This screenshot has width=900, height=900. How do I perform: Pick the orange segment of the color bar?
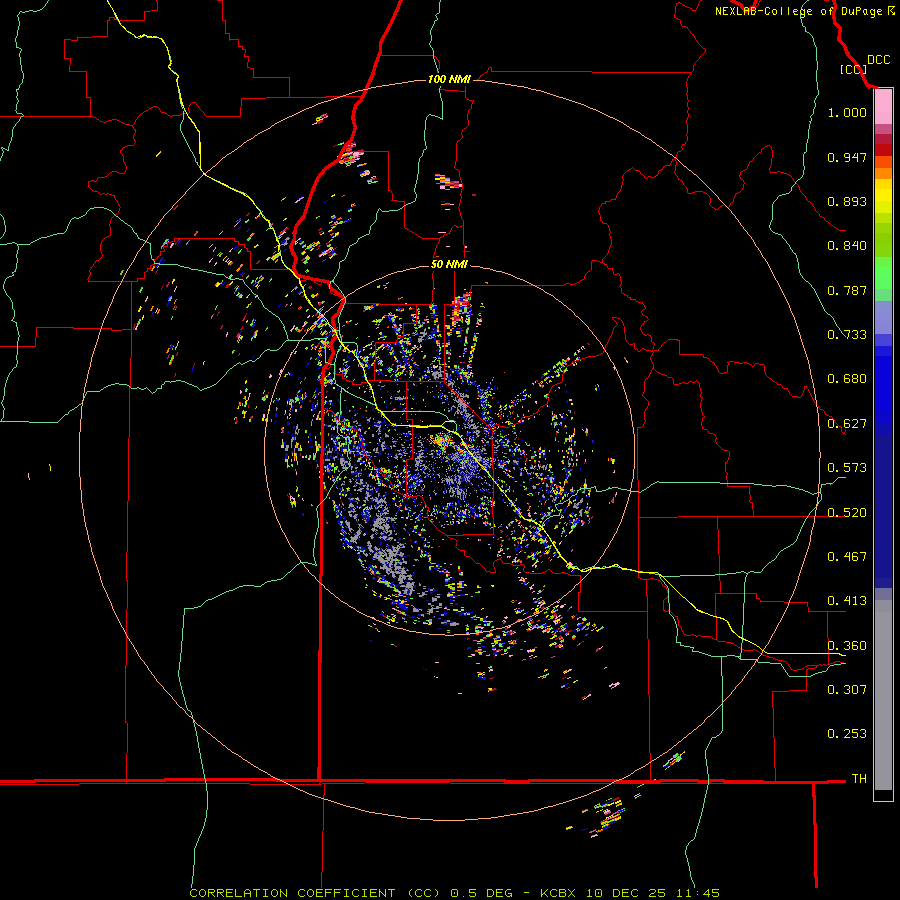883,173
